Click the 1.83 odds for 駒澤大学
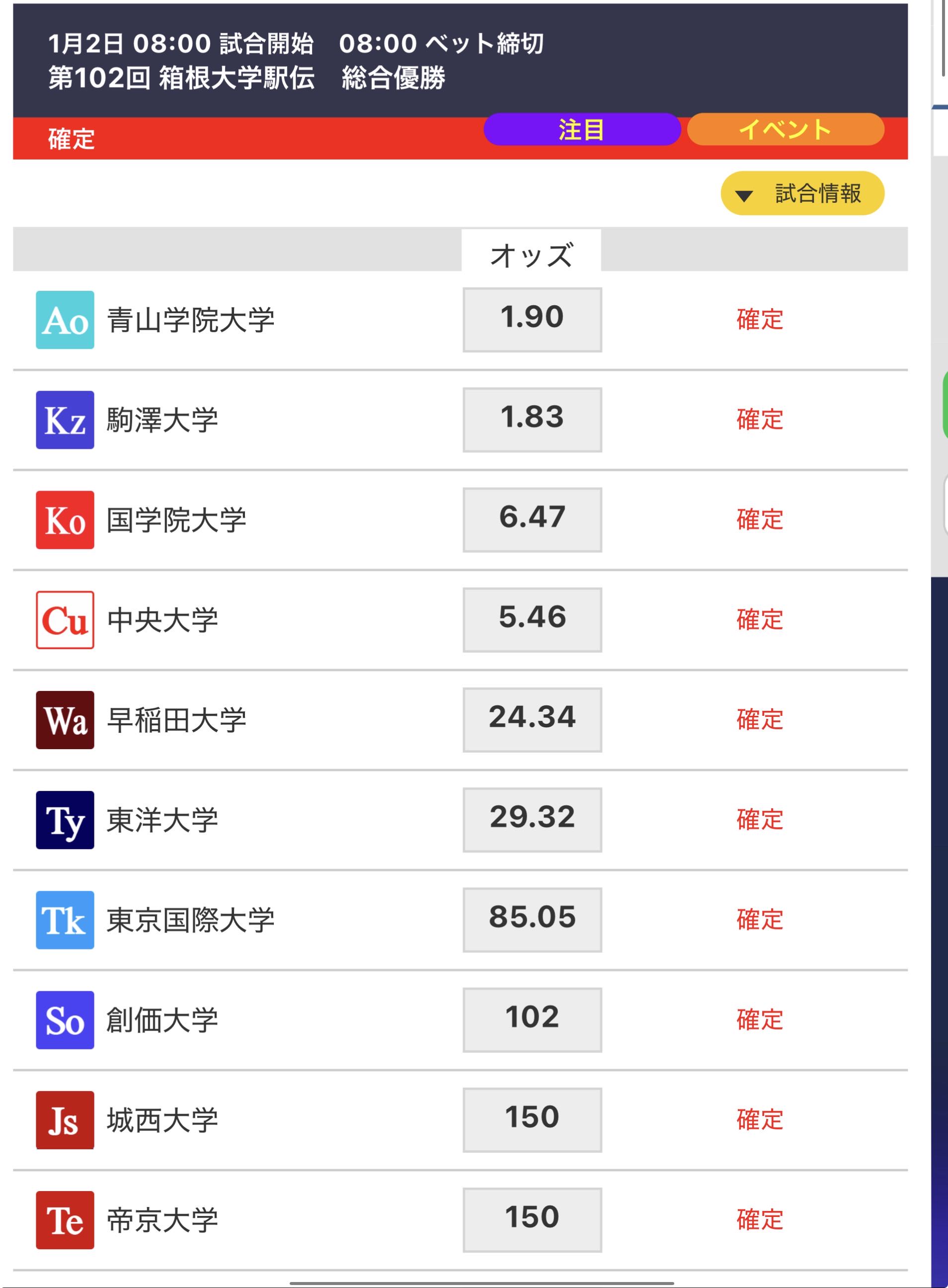The height and width of the screenshot is (1288, 948). tap(532, 420)
